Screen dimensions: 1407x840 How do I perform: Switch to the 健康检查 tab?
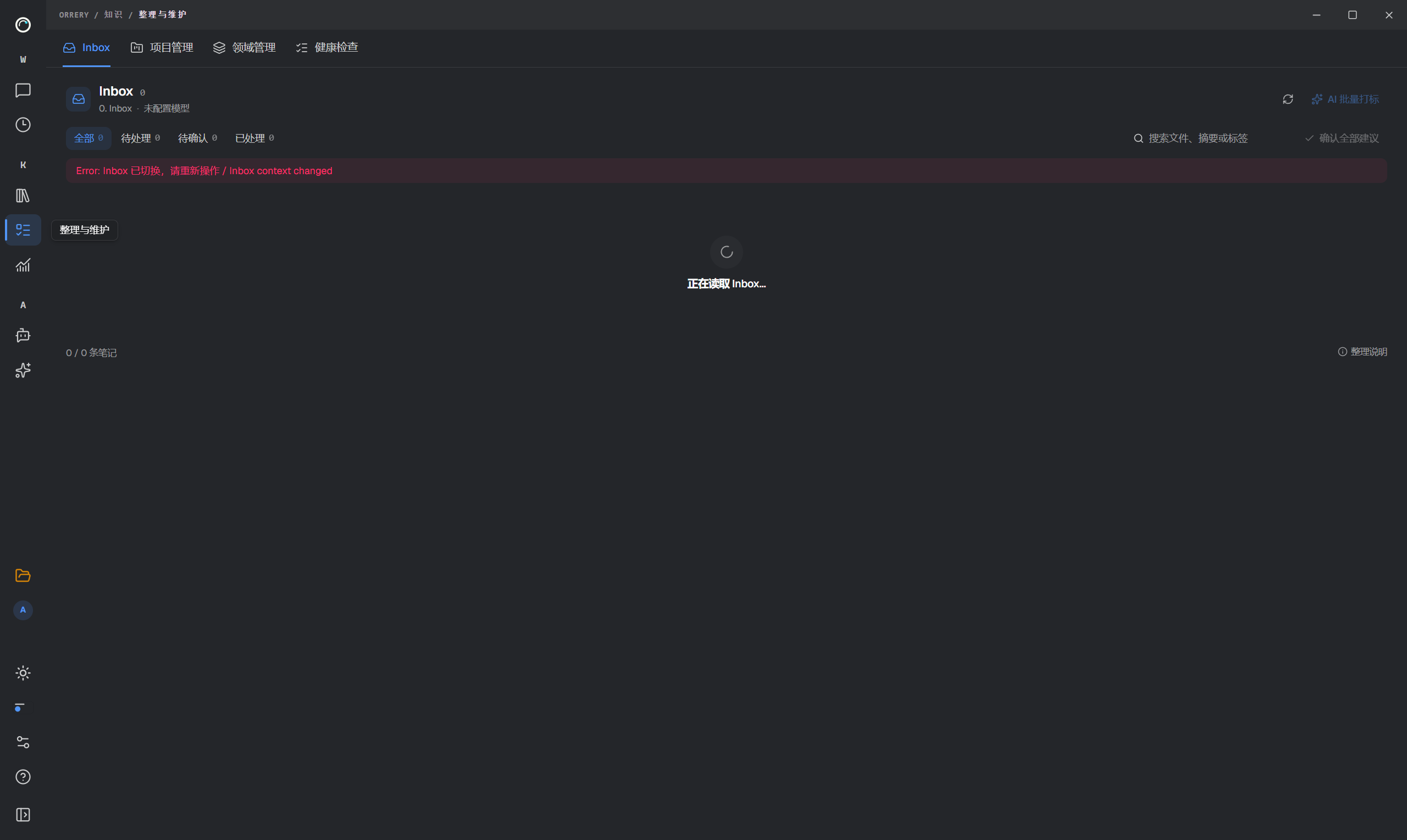(x=326, y=48)
